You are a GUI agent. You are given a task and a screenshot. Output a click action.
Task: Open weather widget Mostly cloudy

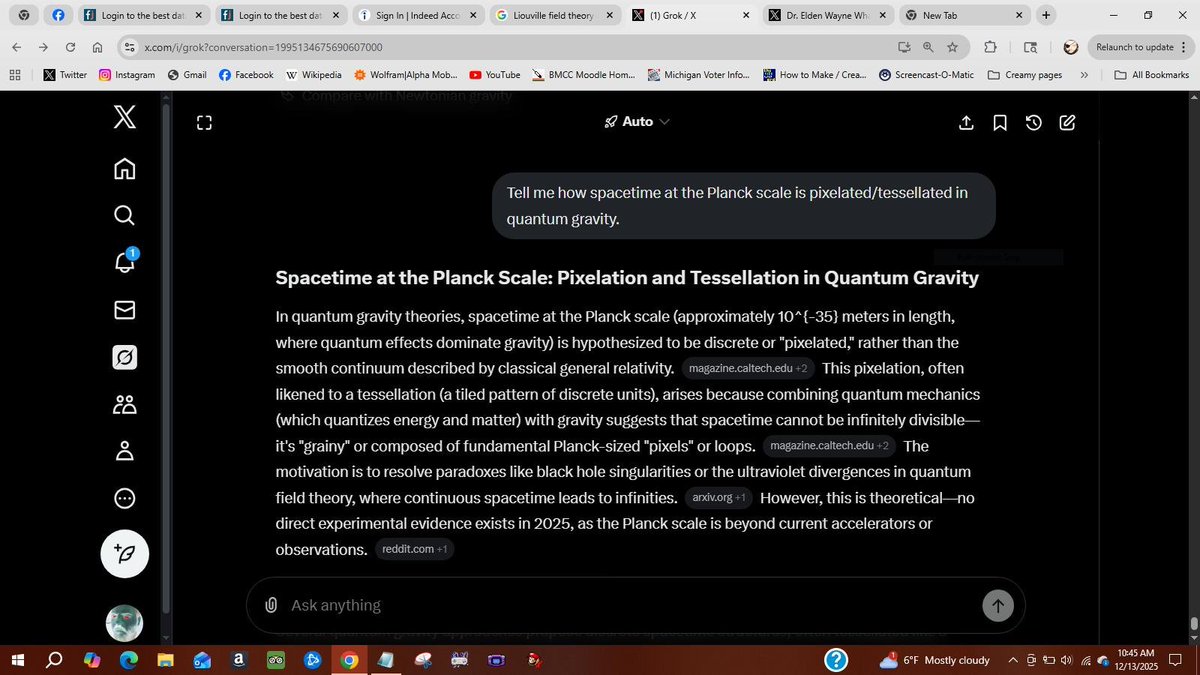(935, 659)
